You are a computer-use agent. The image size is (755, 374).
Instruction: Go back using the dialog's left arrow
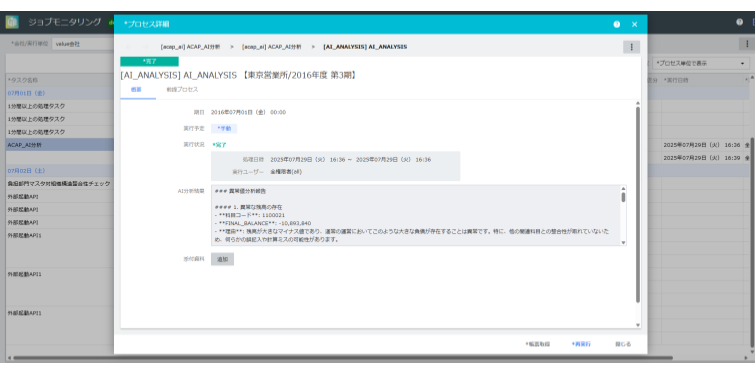click(128, 47)
